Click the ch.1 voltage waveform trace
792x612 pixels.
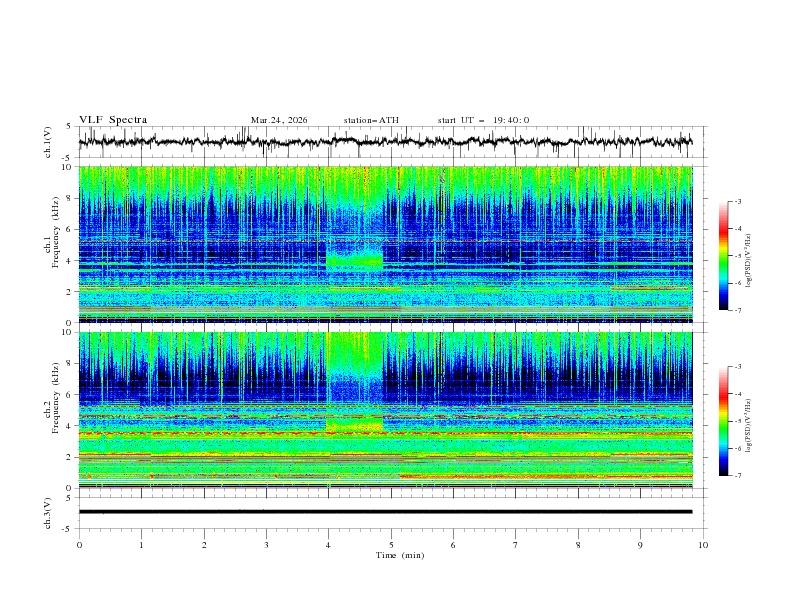[x=385, y=142]
